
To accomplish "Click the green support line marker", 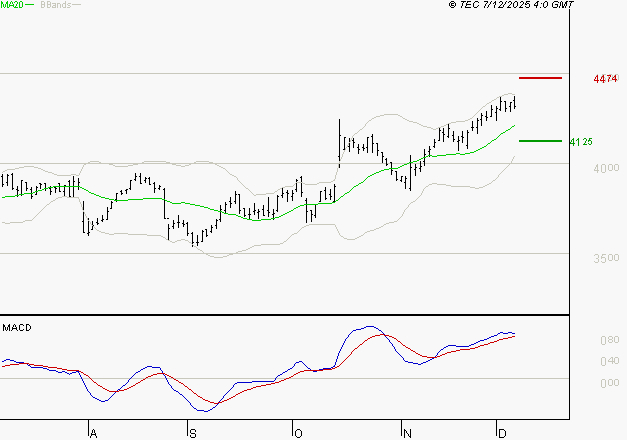I will [x=540, y=141].
